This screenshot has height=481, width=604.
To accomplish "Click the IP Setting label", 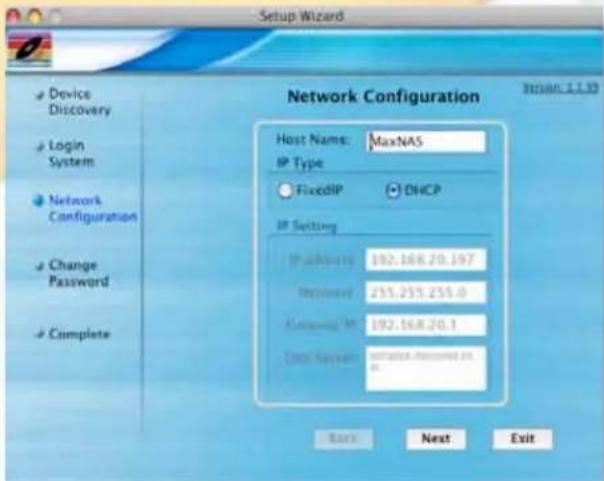I will point(307,225).
